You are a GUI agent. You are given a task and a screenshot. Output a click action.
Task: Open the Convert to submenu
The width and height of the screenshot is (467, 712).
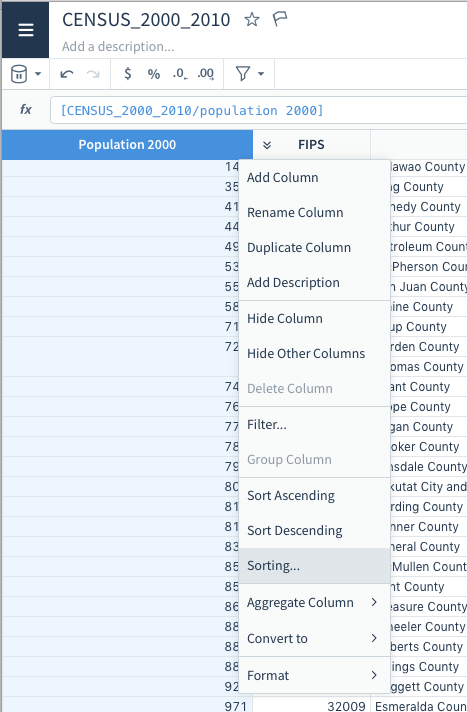314,638
